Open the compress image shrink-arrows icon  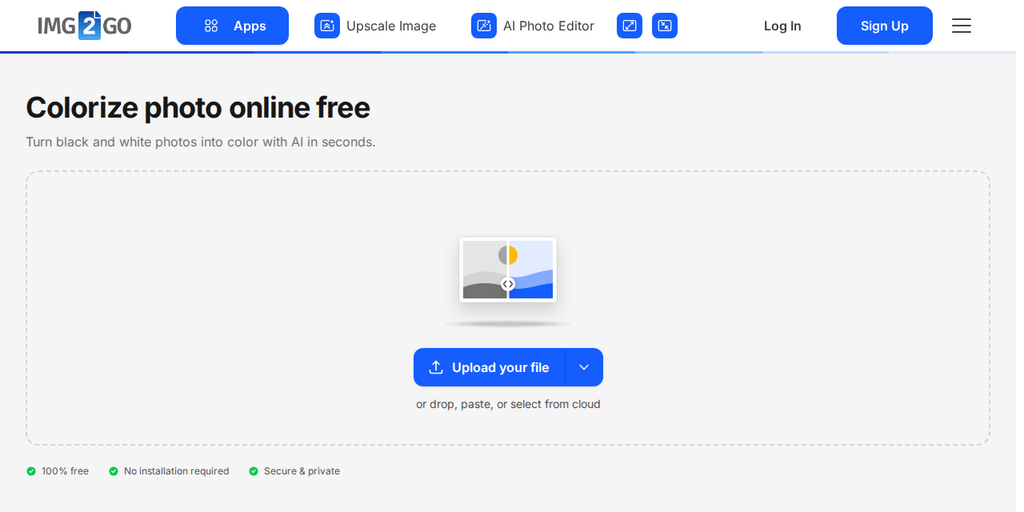point(665,26)
